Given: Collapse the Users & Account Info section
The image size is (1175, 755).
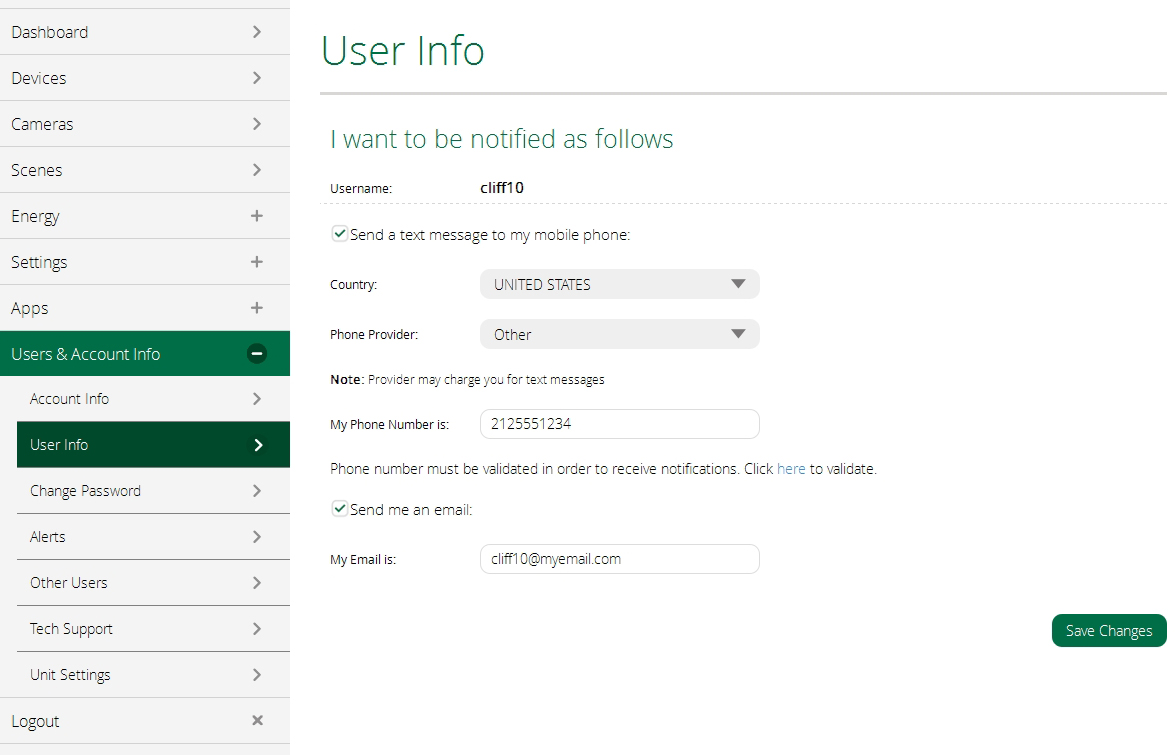Looking at the screenshot, I should pyautogui.click(x=257, y=354).
